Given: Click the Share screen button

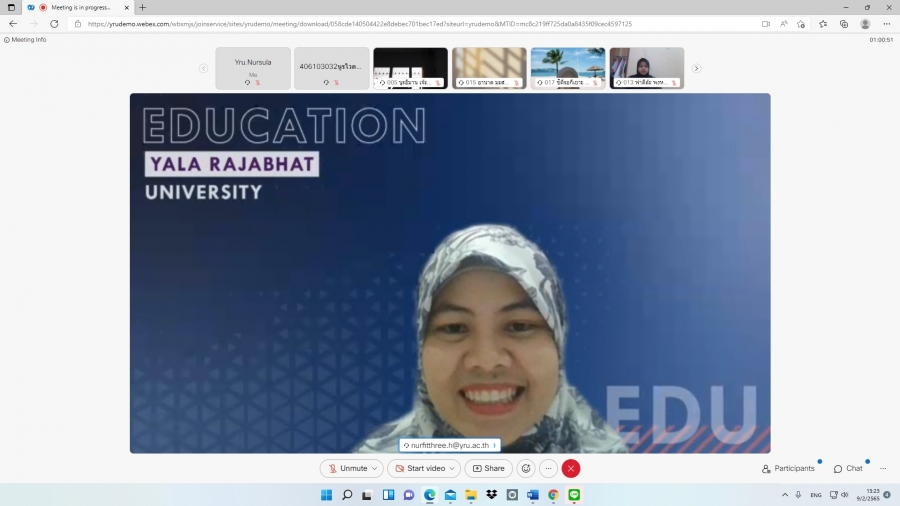Looking at the screenshot, I should pos(488,468).
